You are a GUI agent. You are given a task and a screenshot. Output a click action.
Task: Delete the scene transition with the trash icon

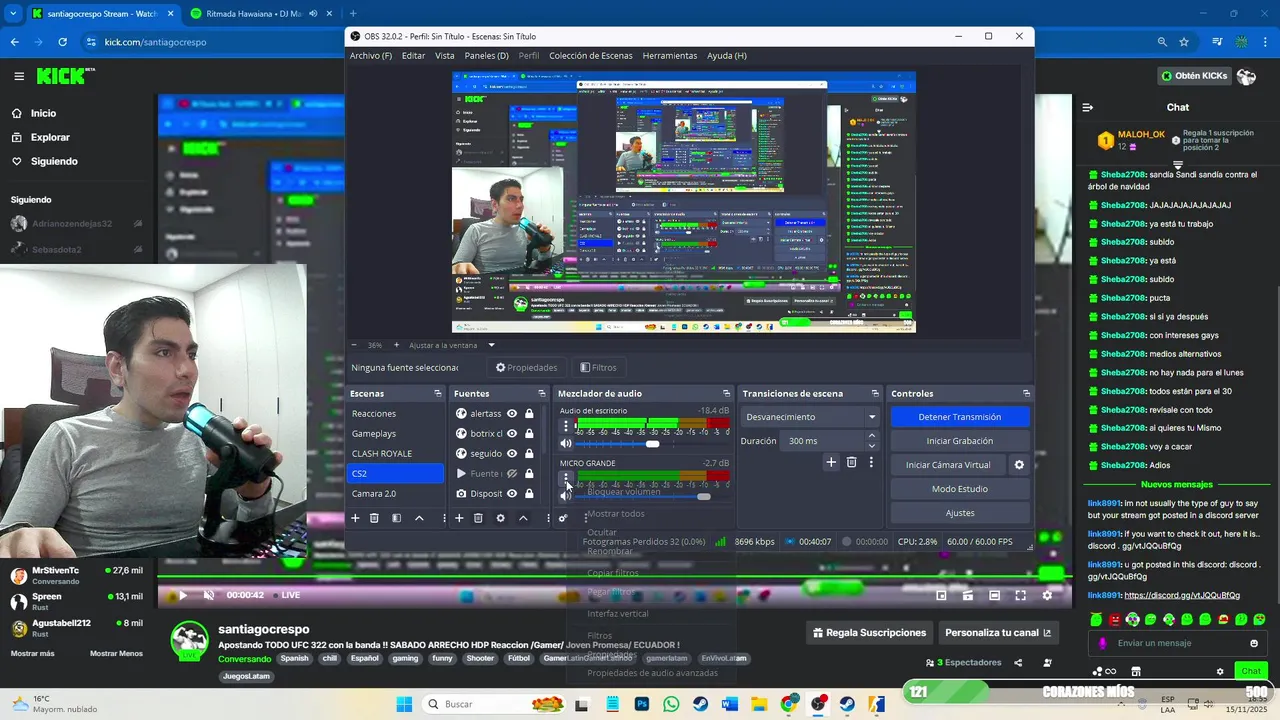pyautogui.click(x=851, y=462)
